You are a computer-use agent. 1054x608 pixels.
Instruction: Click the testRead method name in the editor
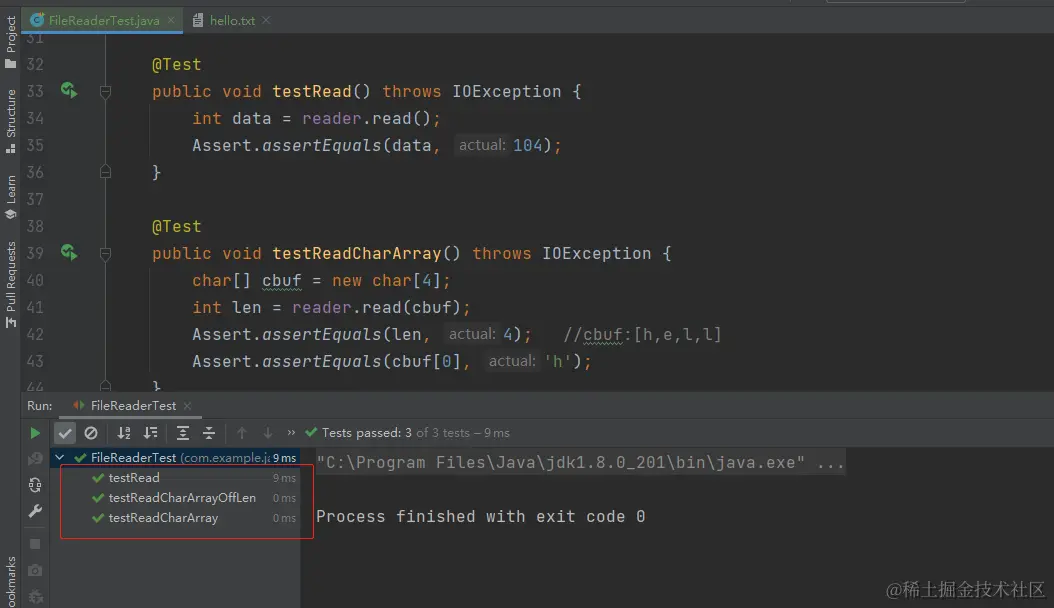click(x=312, y=91)
